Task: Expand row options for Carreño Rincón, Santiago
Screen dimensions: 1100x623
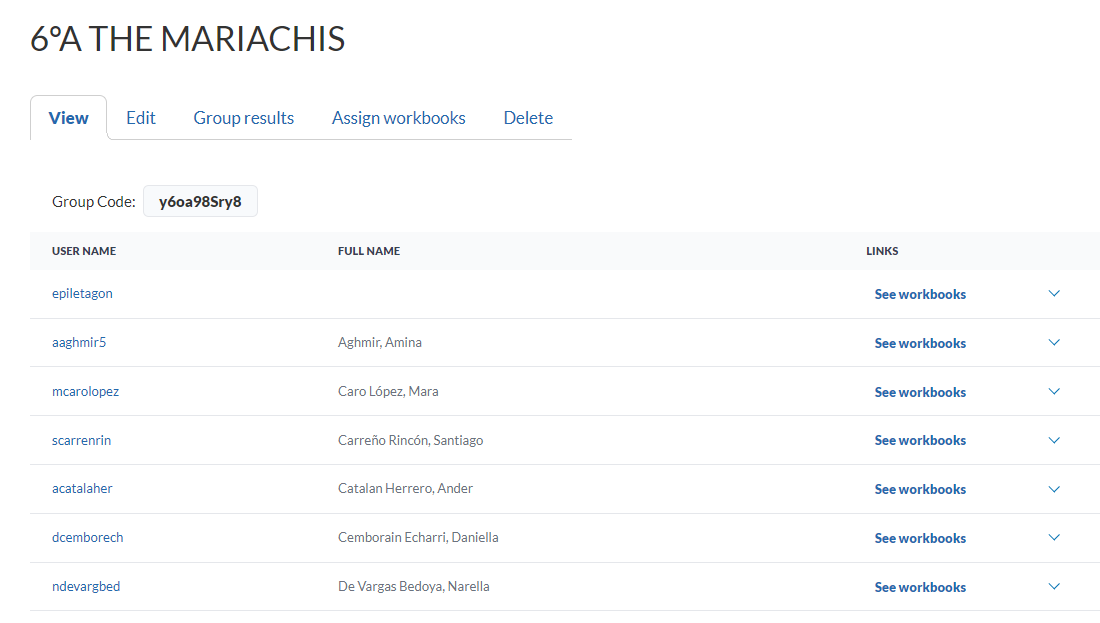Action: tap(1053, 440)
